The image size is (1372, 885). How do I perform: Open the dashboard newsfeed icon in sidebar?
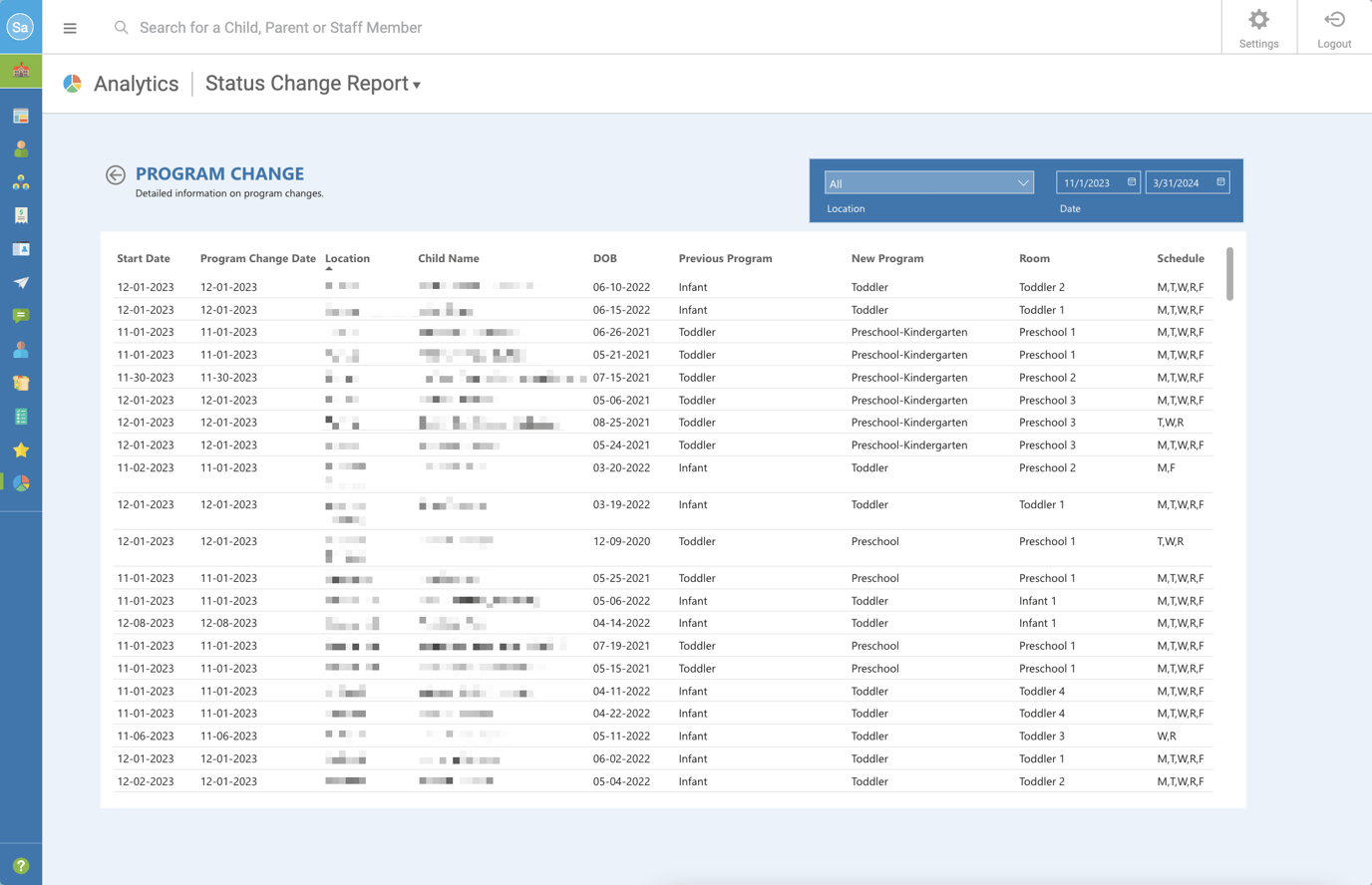[x=21, y=115]
